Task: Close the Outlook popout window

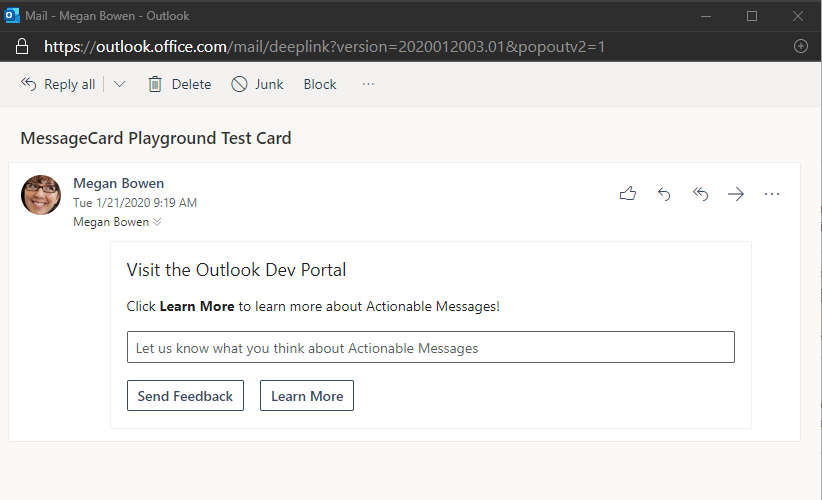Action: coord(798,16)
